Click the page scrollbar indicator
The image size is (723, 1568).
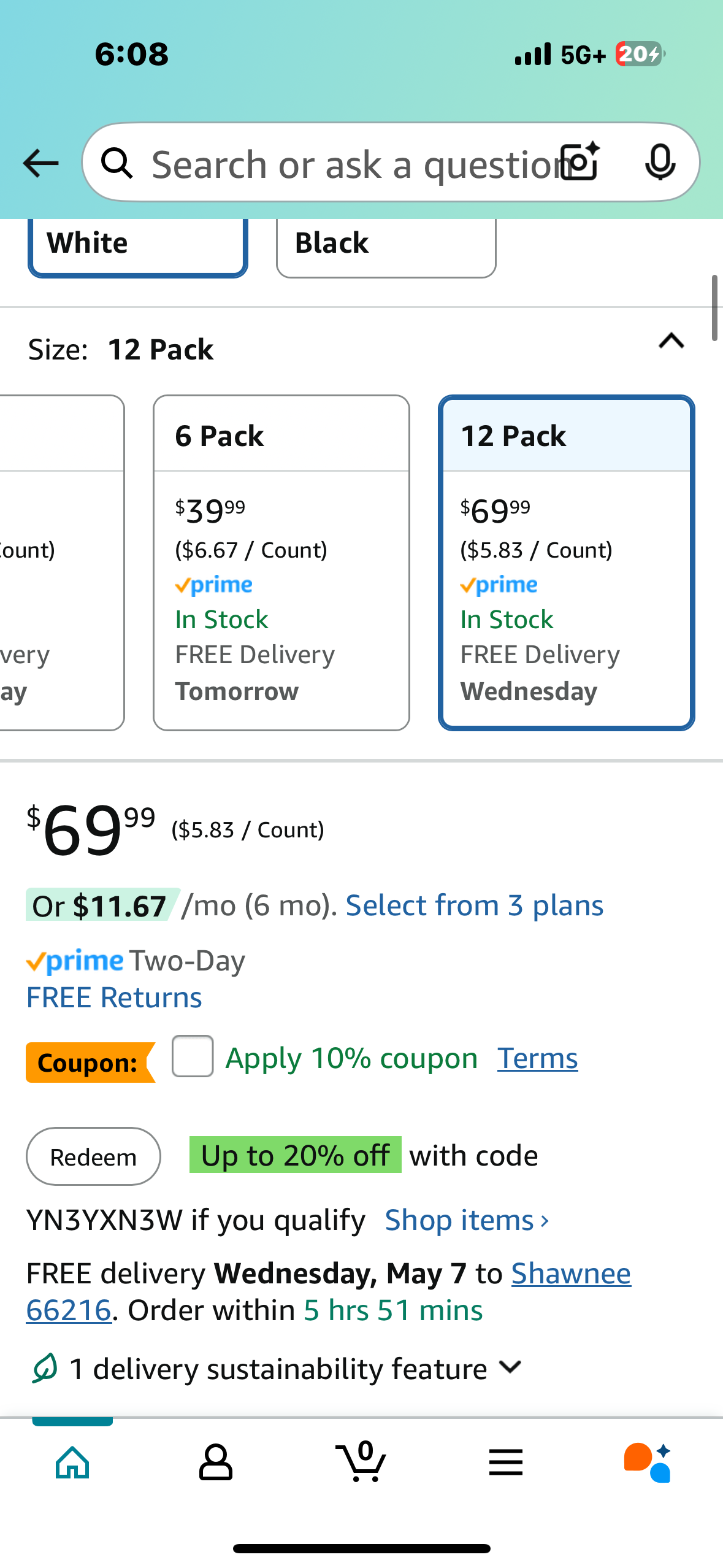coord(714,308)
